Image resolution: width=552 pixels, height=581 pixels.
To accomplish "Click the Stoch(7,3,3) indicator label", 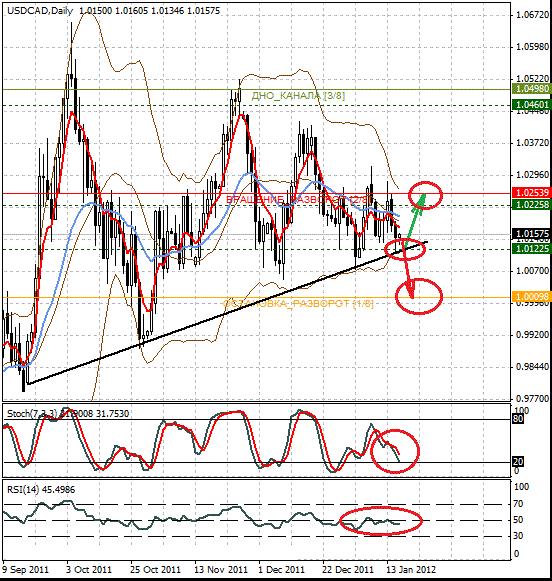I will (31, 414).
